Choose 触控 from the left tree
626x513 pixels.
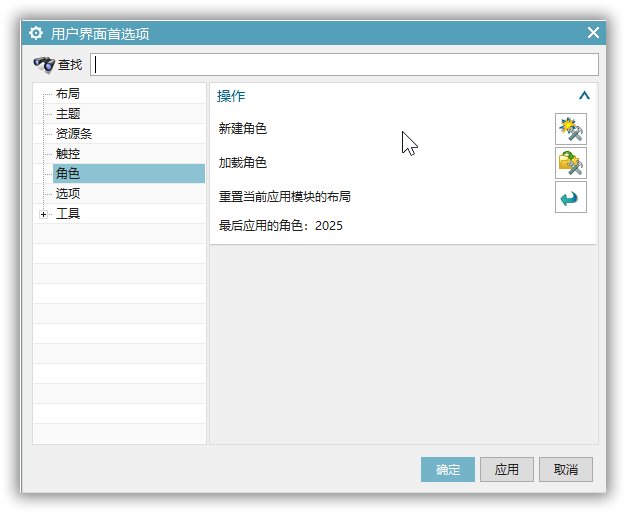pos(68,154)
